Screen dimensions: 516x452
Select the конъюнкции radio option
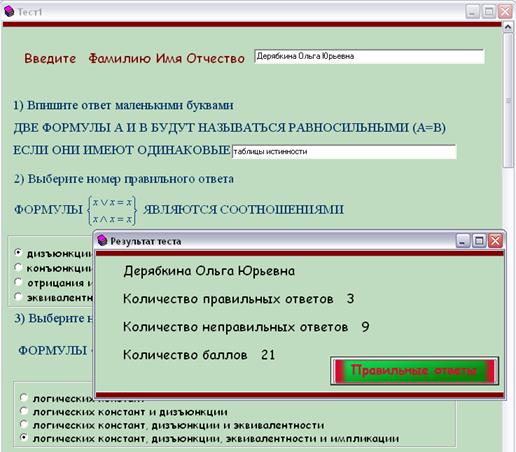tap(18, 267)
